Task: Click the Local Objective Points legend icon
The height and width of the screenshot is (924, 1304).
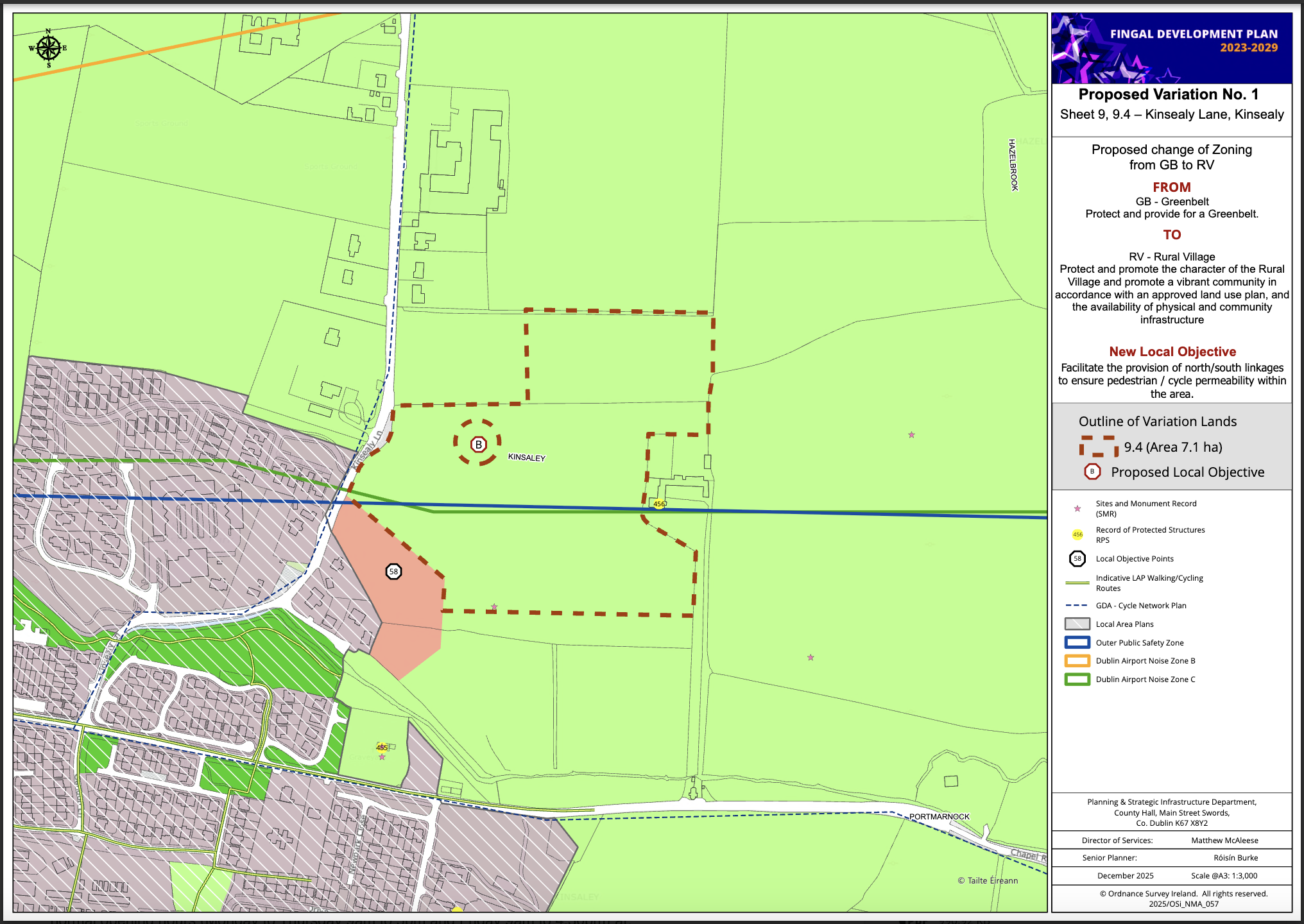Action: (1077, 559)
